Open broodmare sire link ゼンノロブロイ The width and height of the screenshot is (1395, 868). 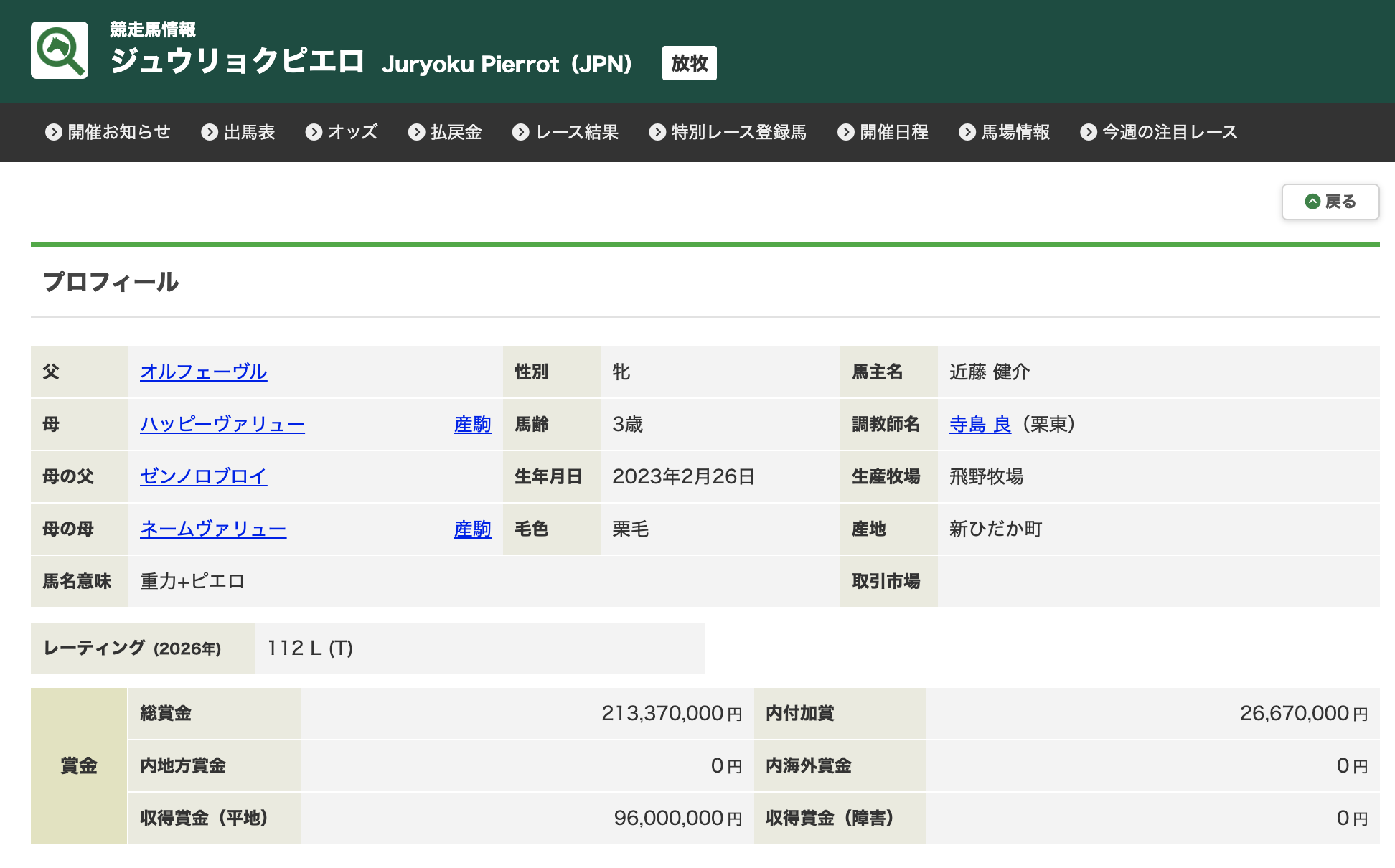204,476
